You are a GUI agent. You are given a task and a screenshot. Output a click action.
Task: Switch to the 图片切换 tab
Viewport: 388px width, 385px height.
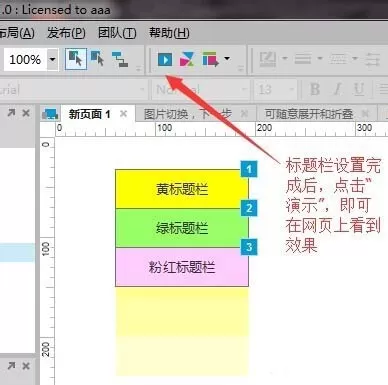pyautogui.click(x=188, y=114)
